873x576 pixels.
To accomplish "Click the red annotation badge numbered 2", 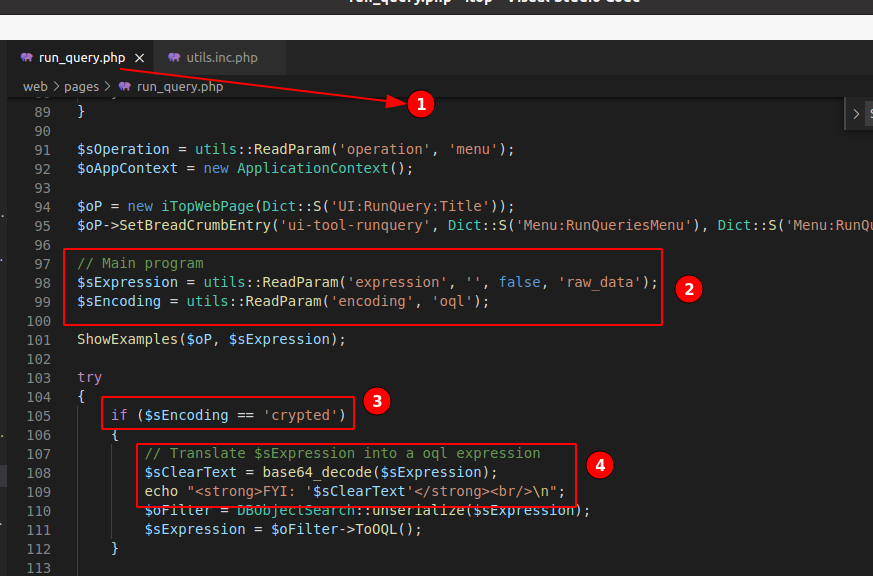I will coord(688,289).
